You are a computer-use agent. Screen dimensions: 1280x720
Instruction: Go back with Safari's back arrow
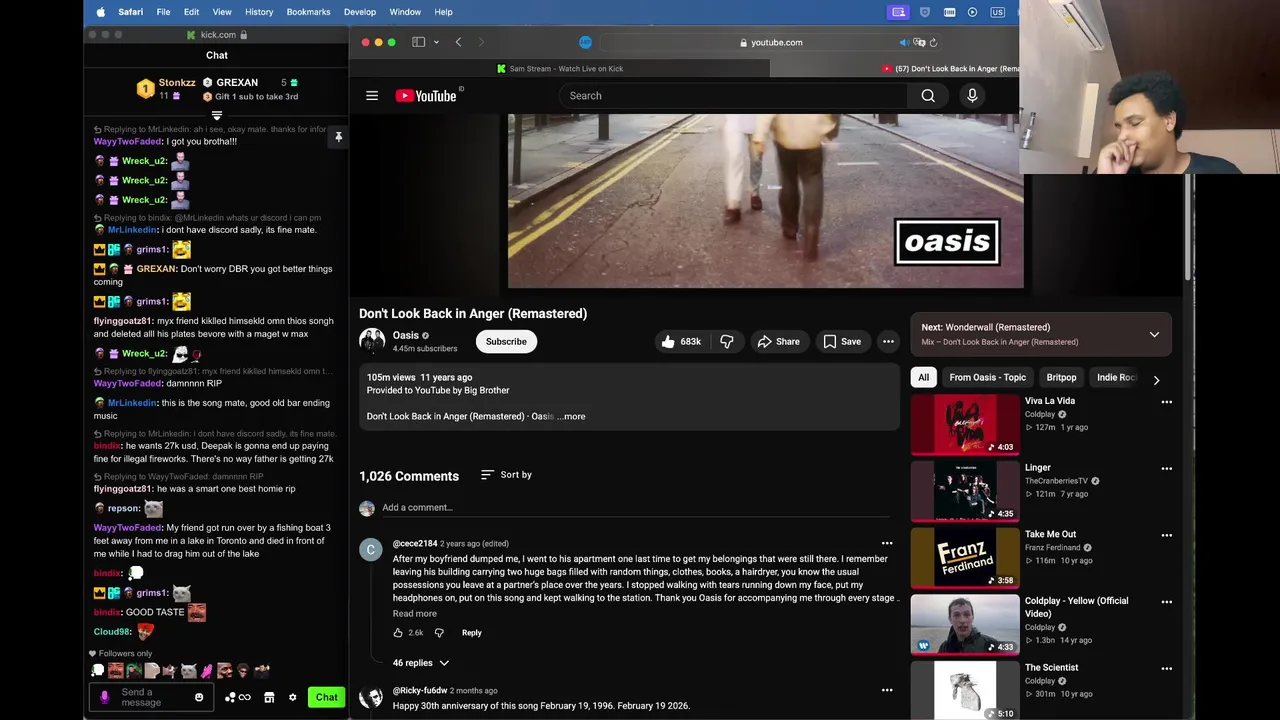click(x=458, y=42)
